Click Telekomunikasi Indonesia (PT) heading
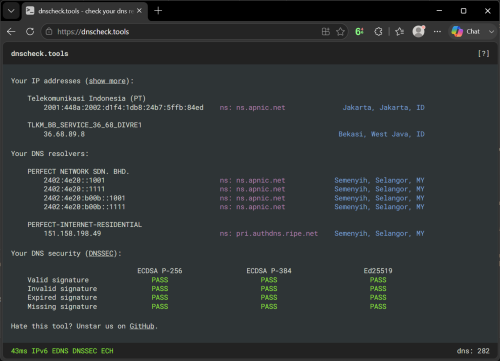This screenshot has width=500, height=361. [87, 99]
